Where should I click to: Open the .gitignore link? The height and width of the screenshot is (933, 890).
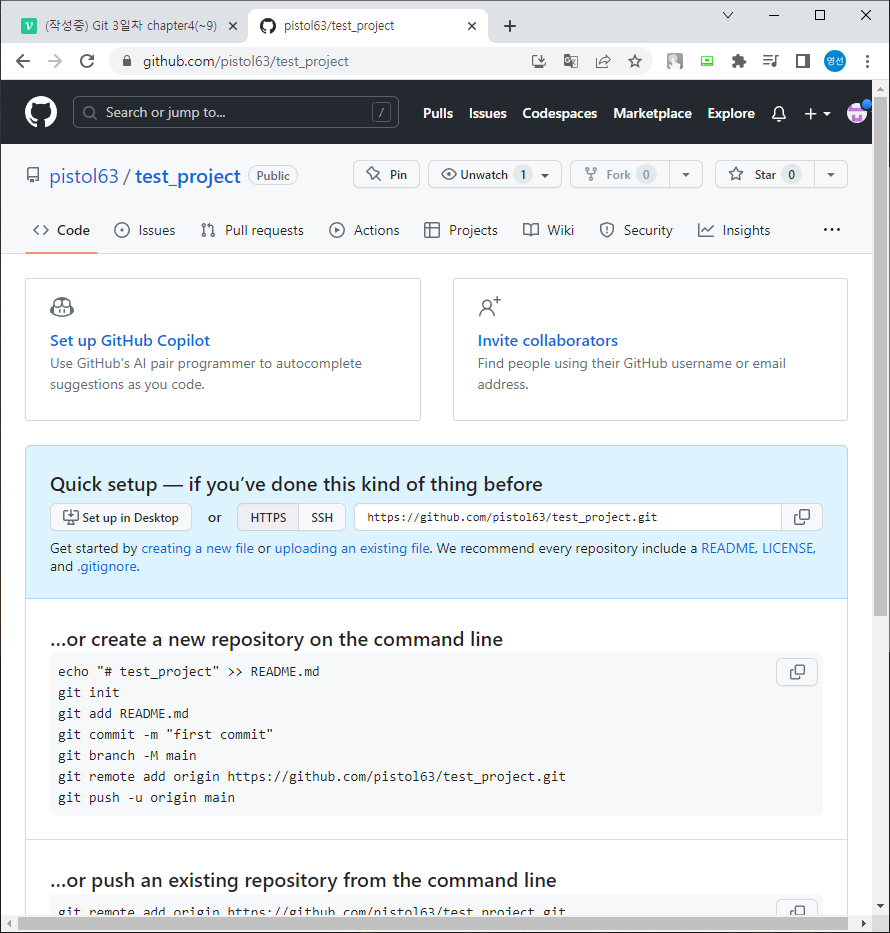(x=106, y=566)
